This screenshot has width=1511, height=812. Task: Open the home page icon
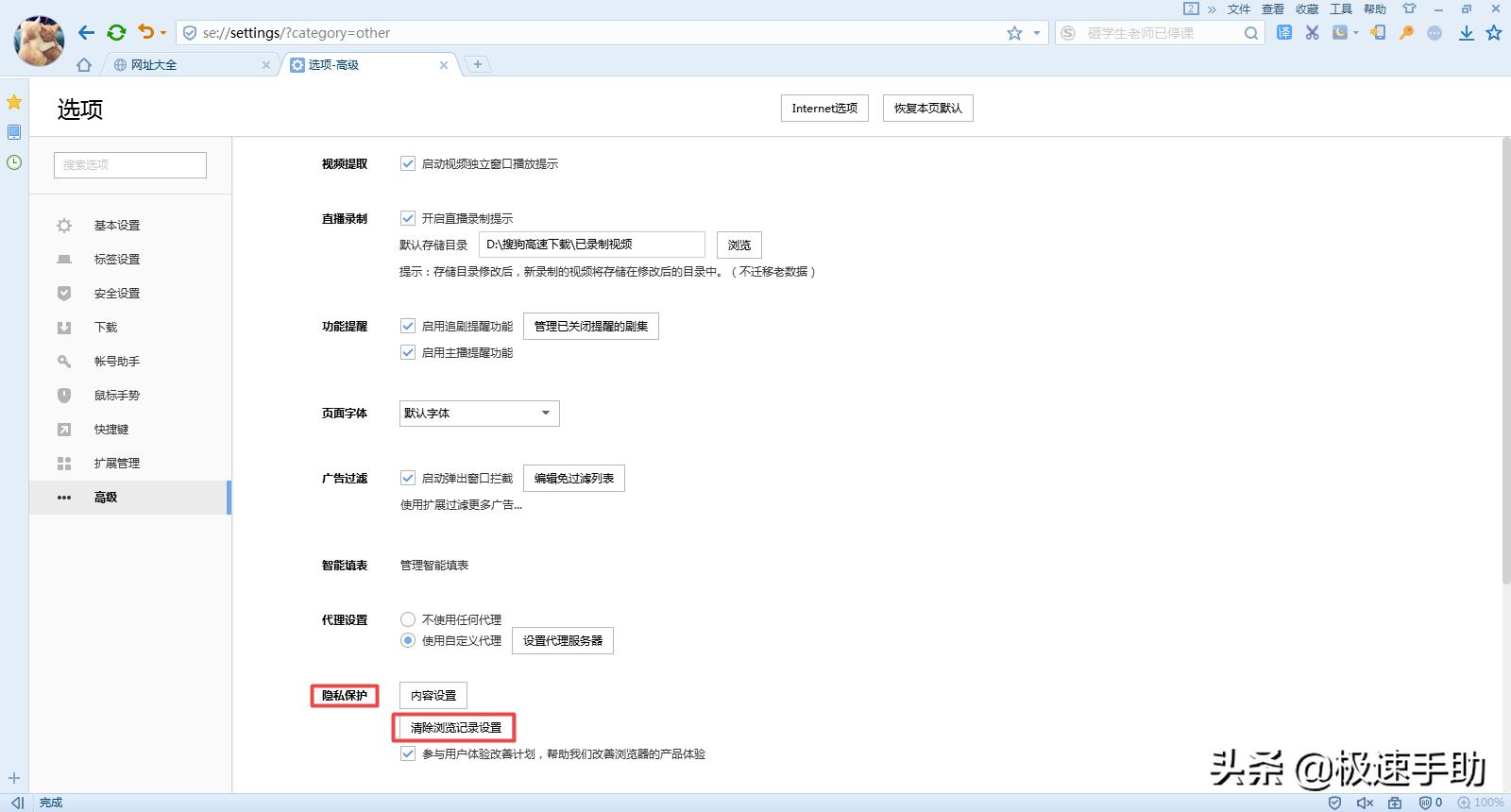pos(84,65)
